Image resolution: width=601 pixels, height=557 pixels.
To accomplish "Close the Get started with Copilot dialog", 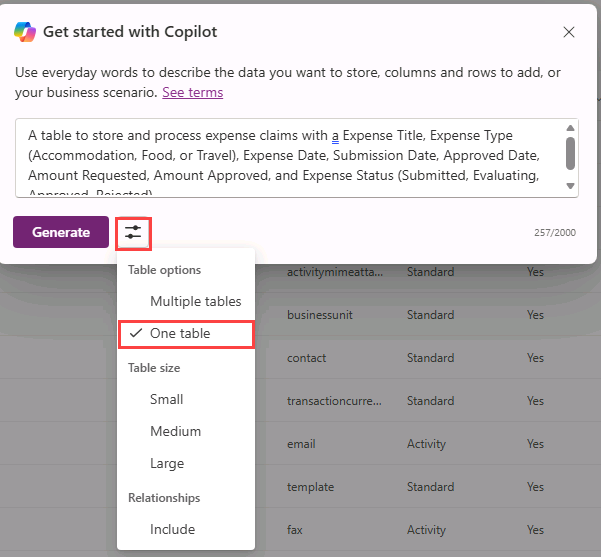I will (569, 32).
